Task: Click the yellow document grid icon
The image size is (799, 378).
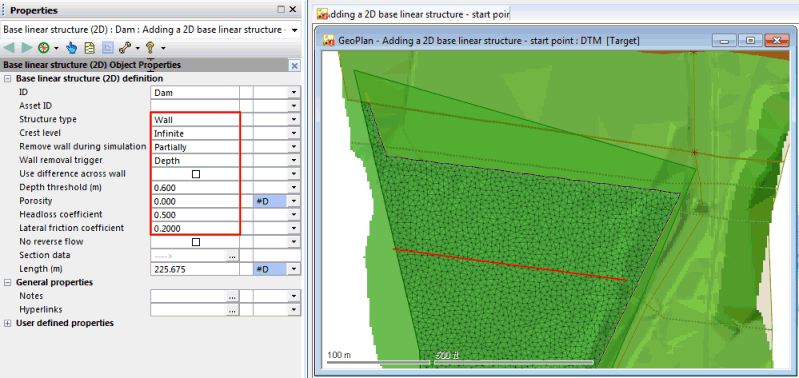Action: click(x=90, y=48)
